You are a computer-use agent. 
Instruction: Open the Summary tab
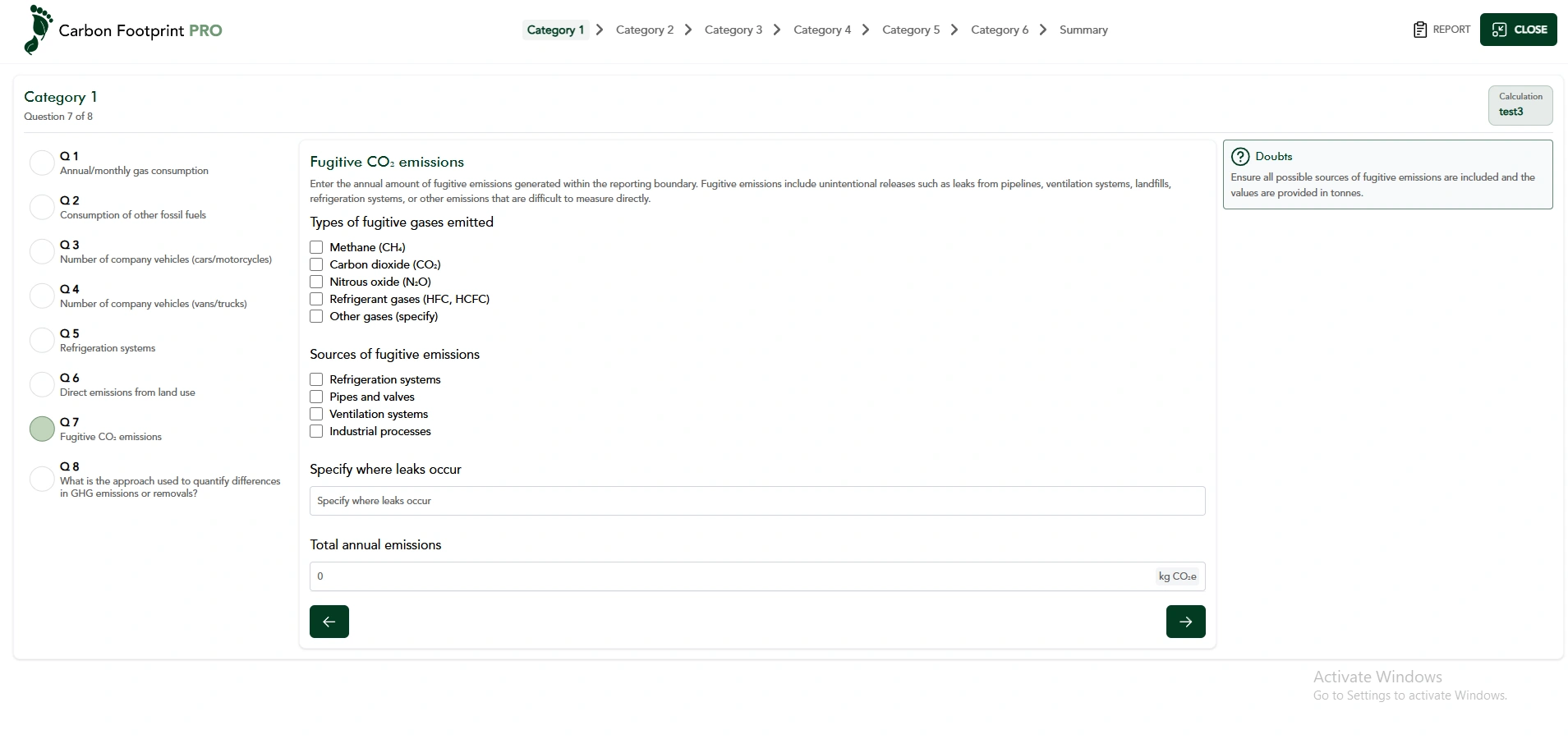coord(1083,30)
